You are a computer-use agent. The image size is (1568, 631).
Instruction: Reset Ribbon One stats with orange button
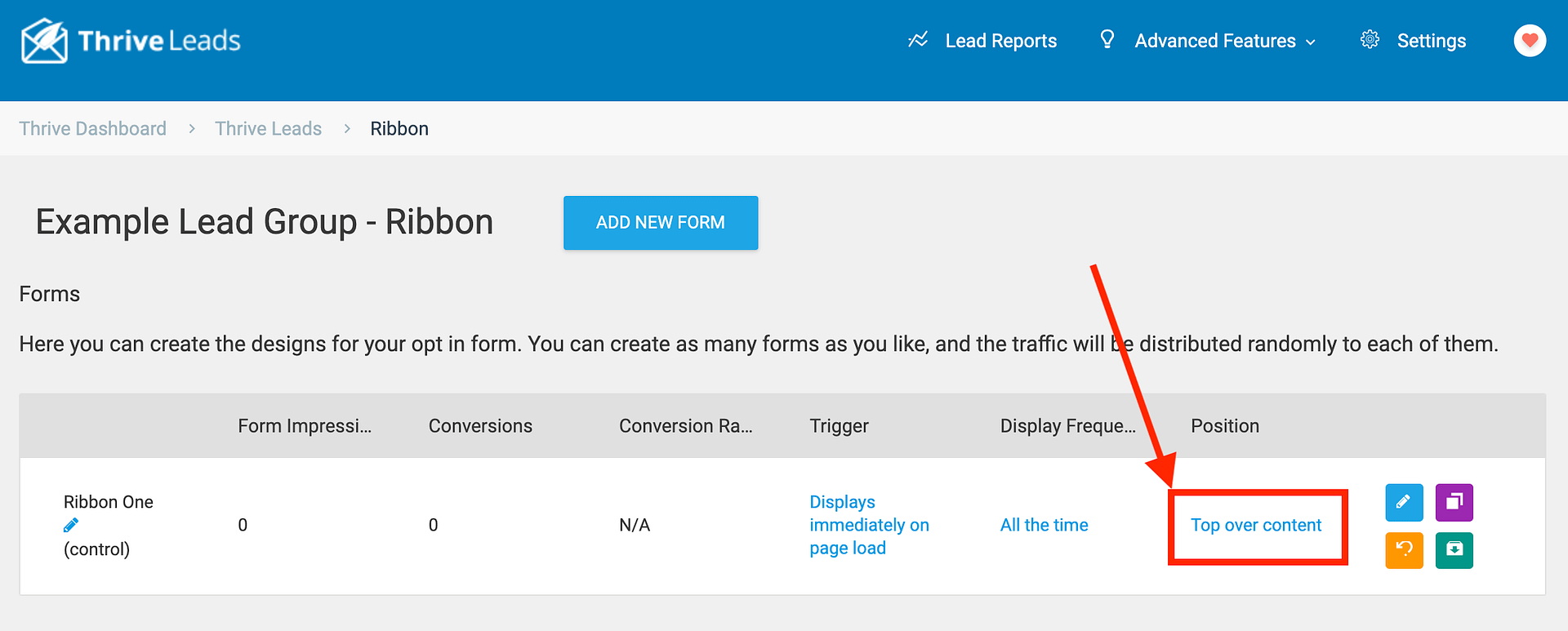[1404, 550]
